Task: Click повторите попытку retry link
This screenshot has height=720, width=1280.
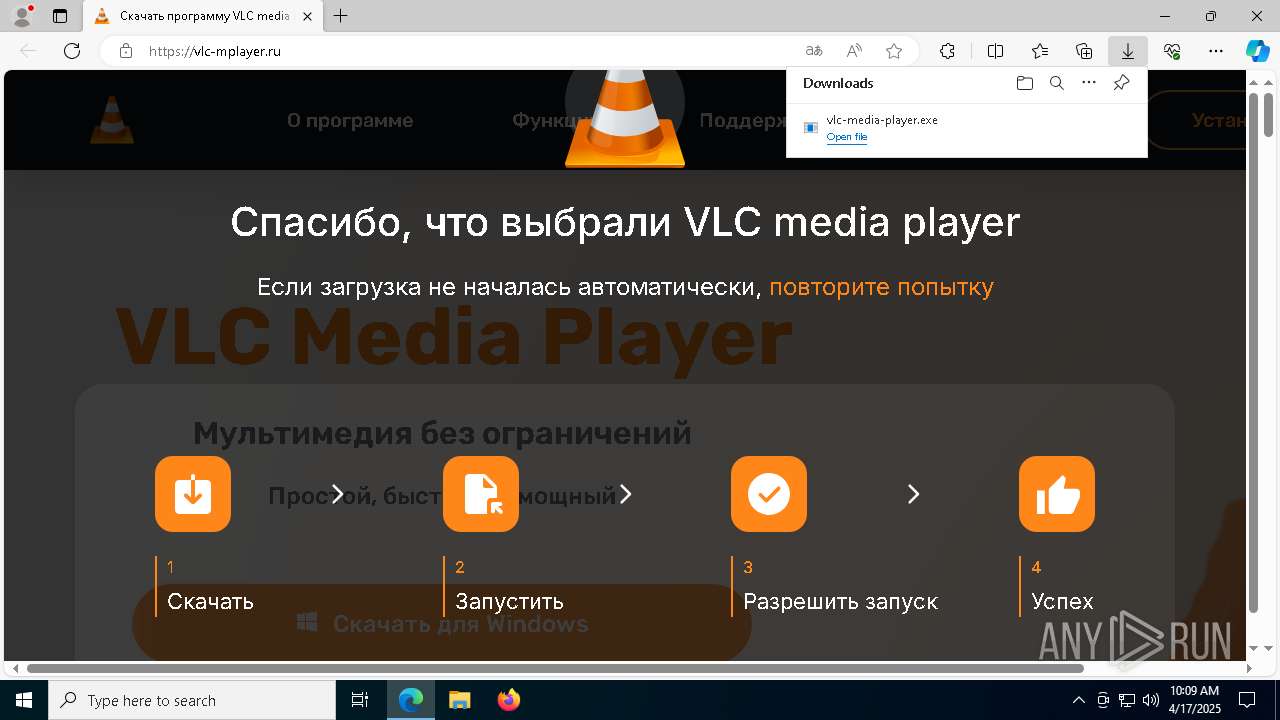Action: tap(881, 287)
